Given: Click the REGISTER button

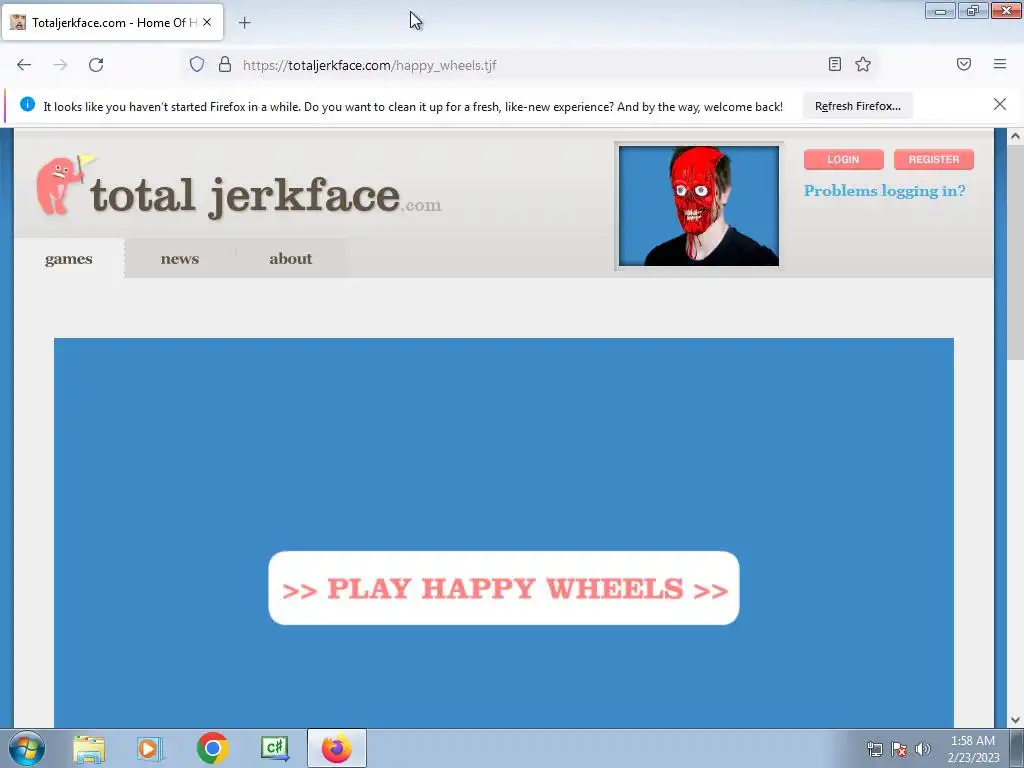Looking at the screenshot, I should click(x=933, y=159).
